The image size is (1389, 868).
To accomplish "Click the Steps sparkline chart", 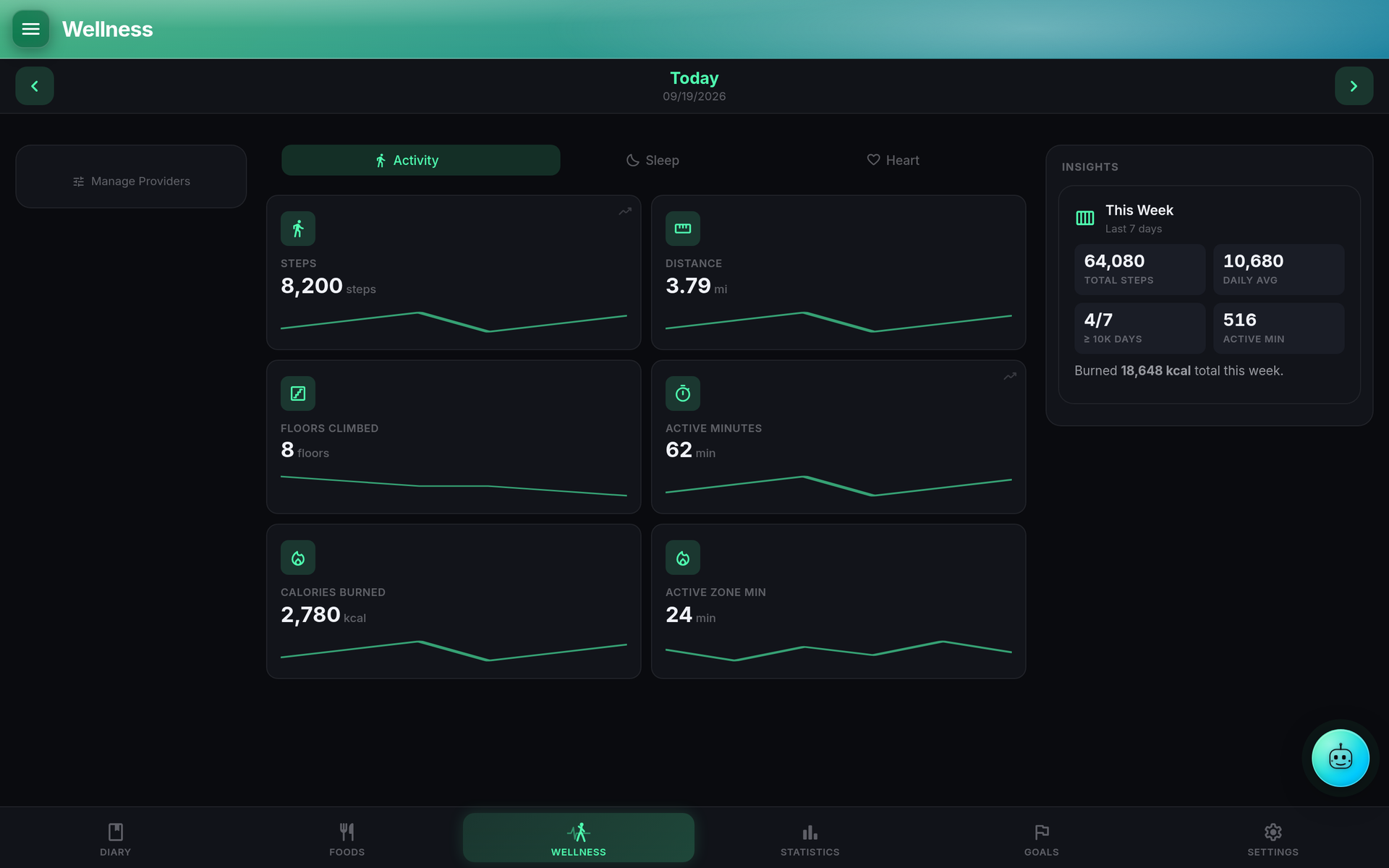I will pyautogui.click(x=454, y=322).
